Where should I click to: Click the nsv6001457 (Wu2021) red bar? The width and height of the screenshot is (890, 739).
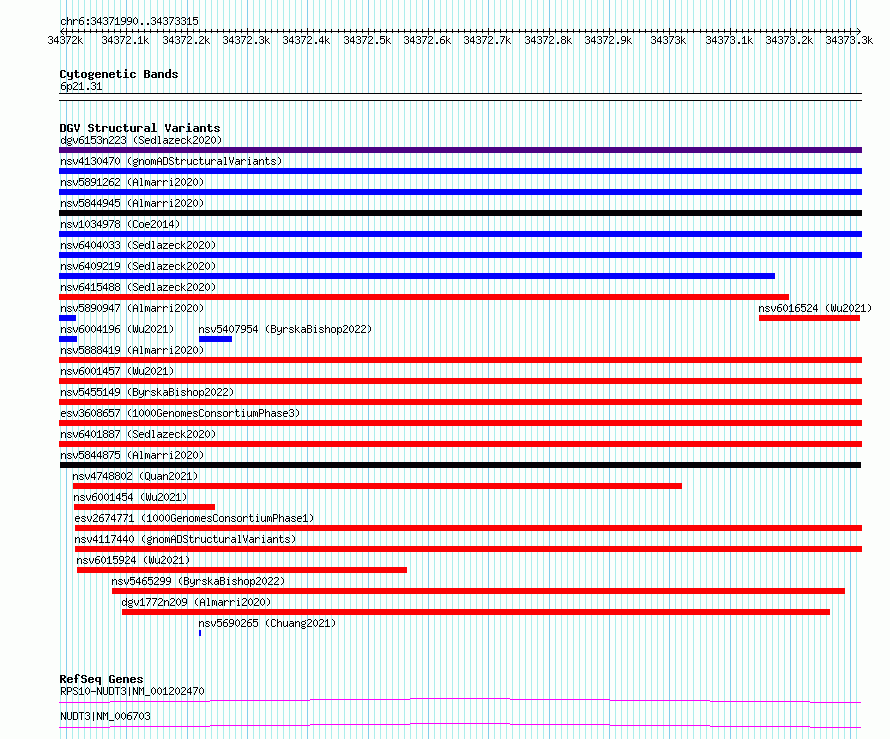tap(460, 381)
